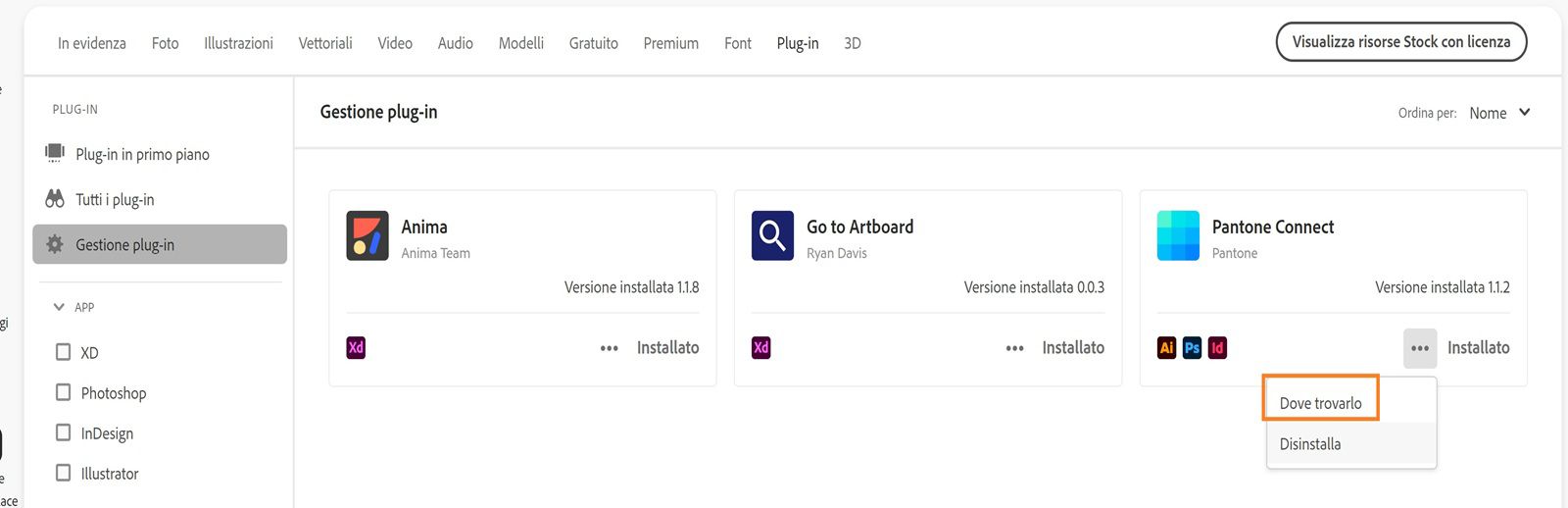Open the Pantone Connect logo icon
The image size is (1568, 508).
(1178, 236)
